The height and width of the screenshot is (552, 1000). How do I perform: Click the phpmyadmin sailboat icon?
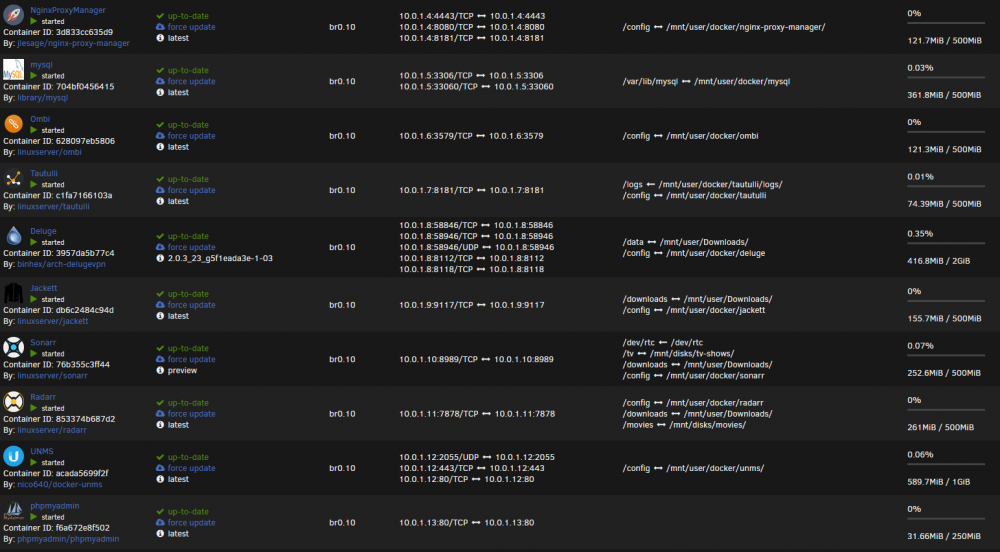tap(13, 511)
